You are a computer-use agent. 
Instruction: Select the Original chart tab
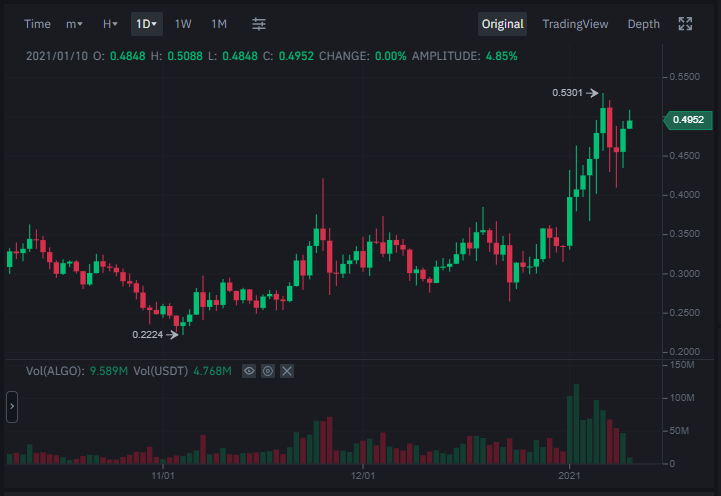502,24
